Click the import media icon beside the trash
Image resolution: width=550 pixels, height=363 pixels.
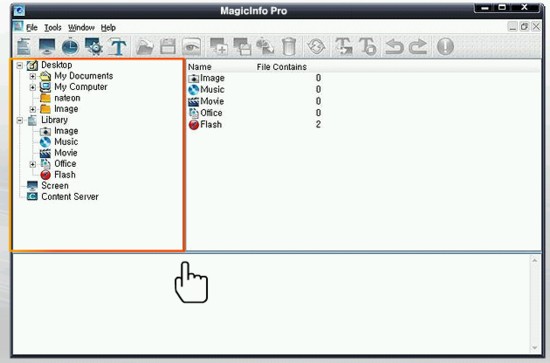pyautogui.click(x=265, y=47)
